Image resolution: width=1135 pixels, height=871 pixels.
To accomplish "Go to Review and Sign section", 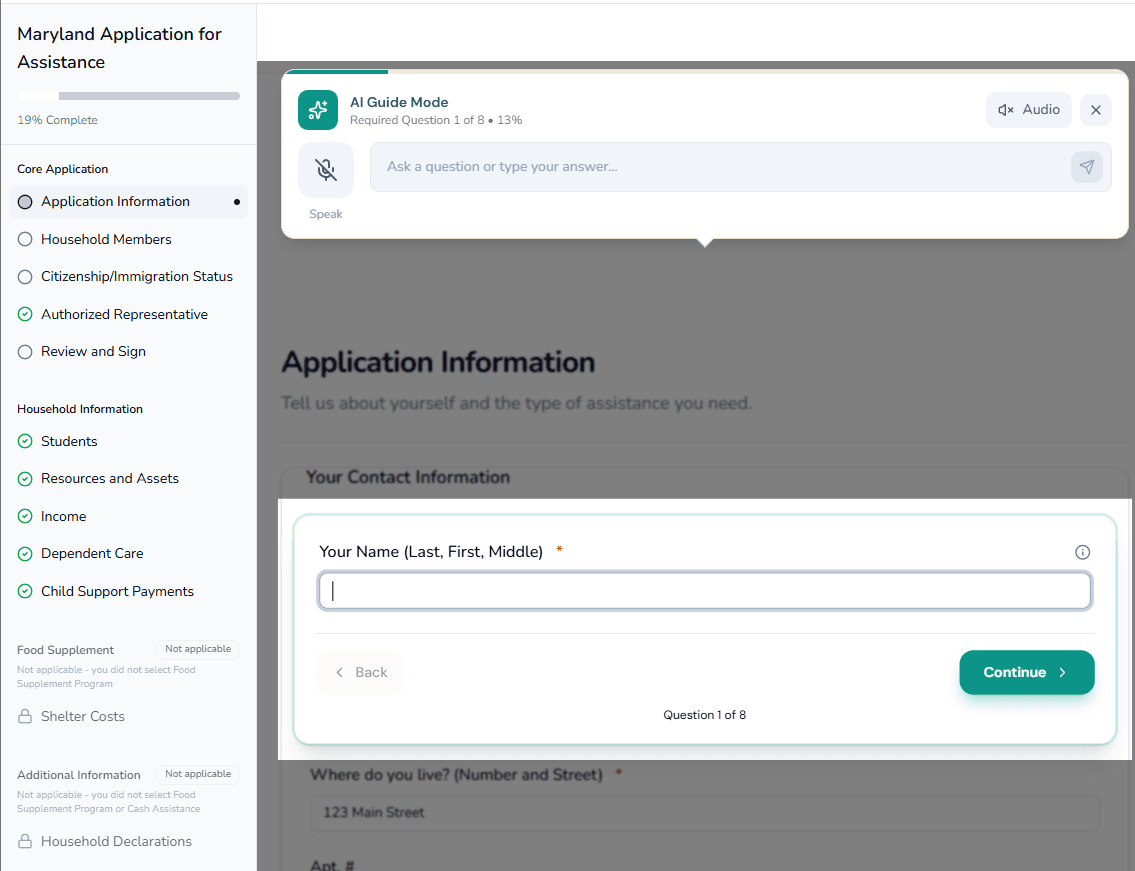I will coord(93,352).
